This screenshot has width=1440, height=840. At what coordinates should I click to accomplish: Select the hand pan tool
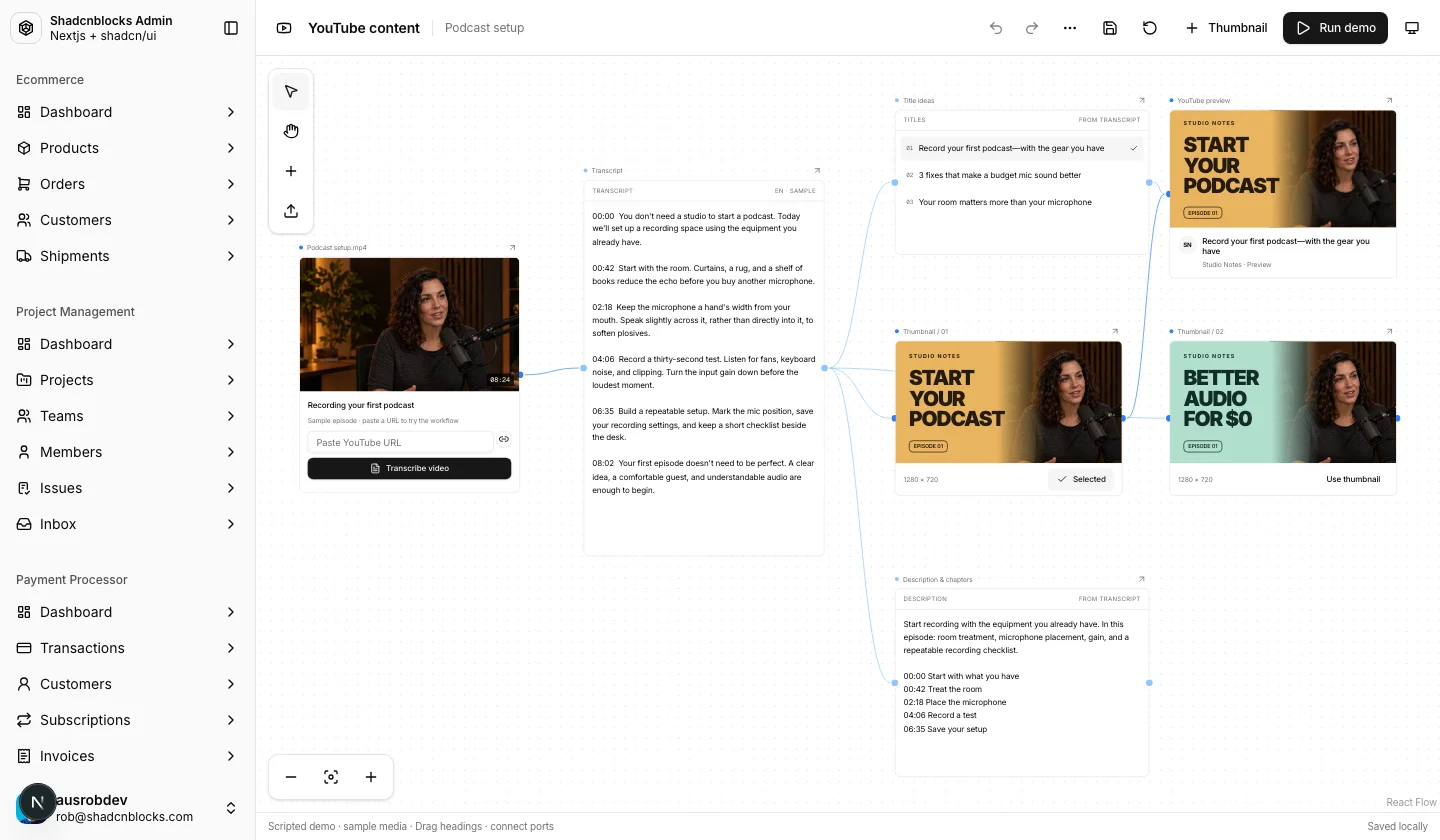coord(291,131)
